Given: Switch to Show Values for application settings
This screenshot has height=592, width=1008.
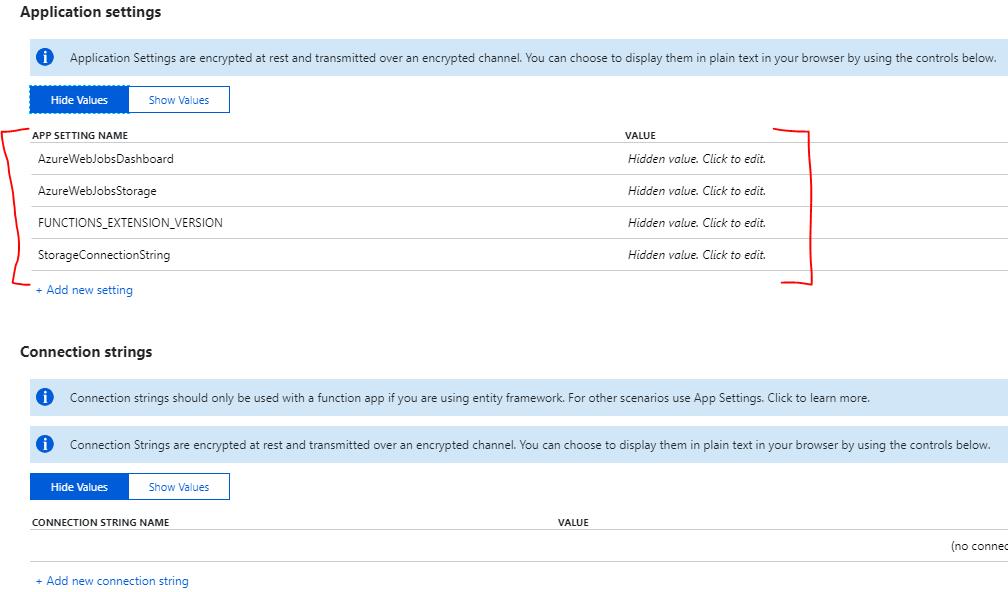Looking at the screenshot, I should [178, 99].
